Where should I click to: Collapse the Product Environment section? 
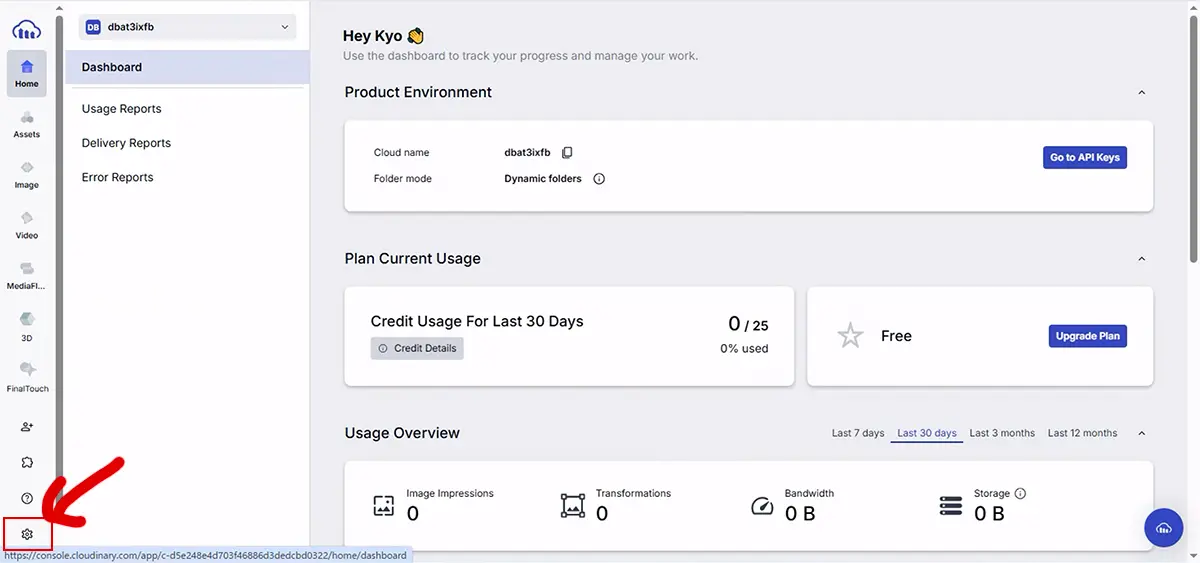tap(1142, 92)
